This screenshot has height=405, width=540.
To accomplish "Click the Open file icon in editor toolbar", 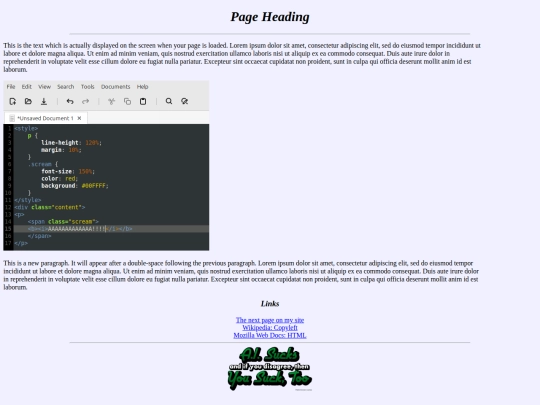I will pos(28,101).
